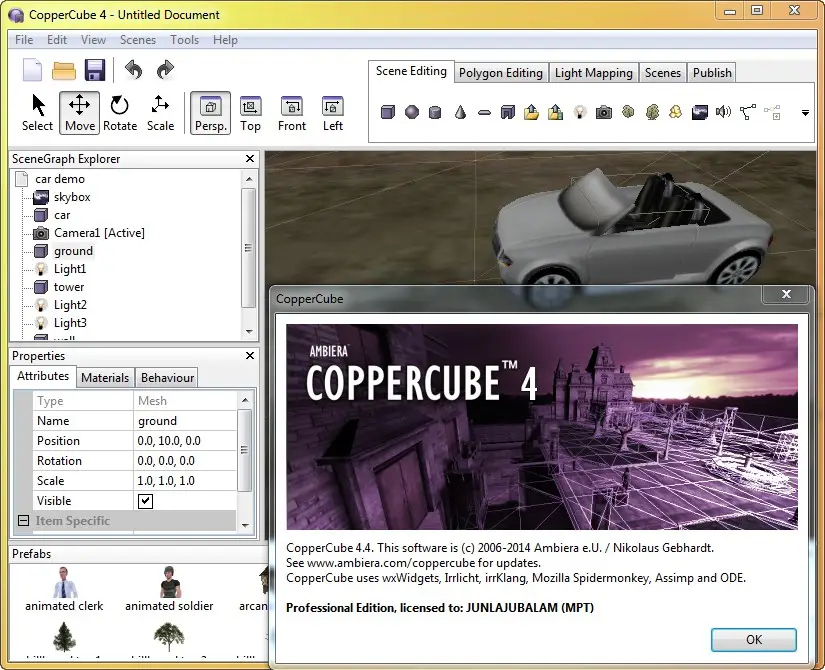Screen dimensions: 825x670
Task: Switch viewport to Persp. view
Action: (210, 113)
